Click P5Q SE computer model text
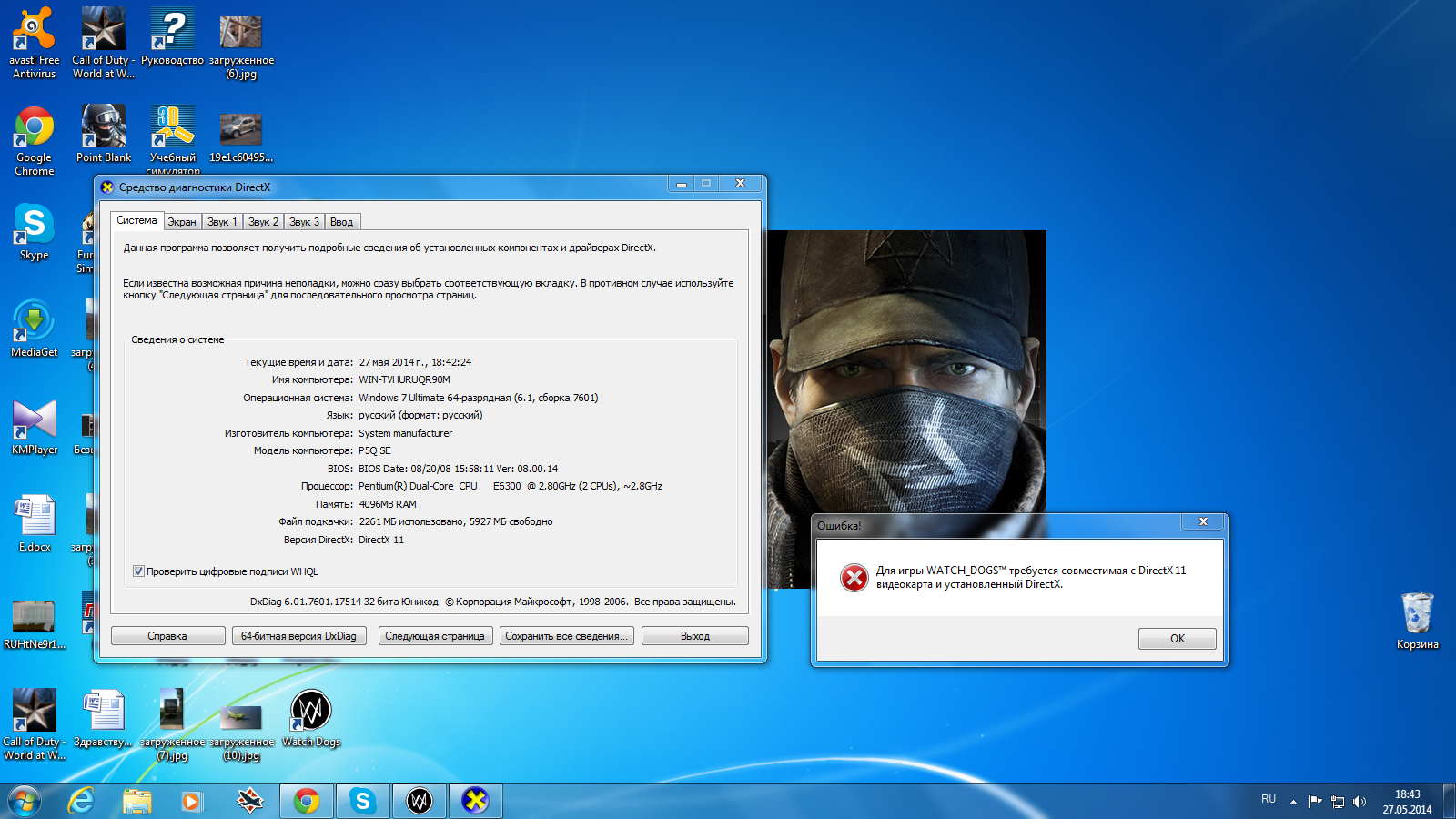The image size is (1456, 819). [x=375, y=450]
